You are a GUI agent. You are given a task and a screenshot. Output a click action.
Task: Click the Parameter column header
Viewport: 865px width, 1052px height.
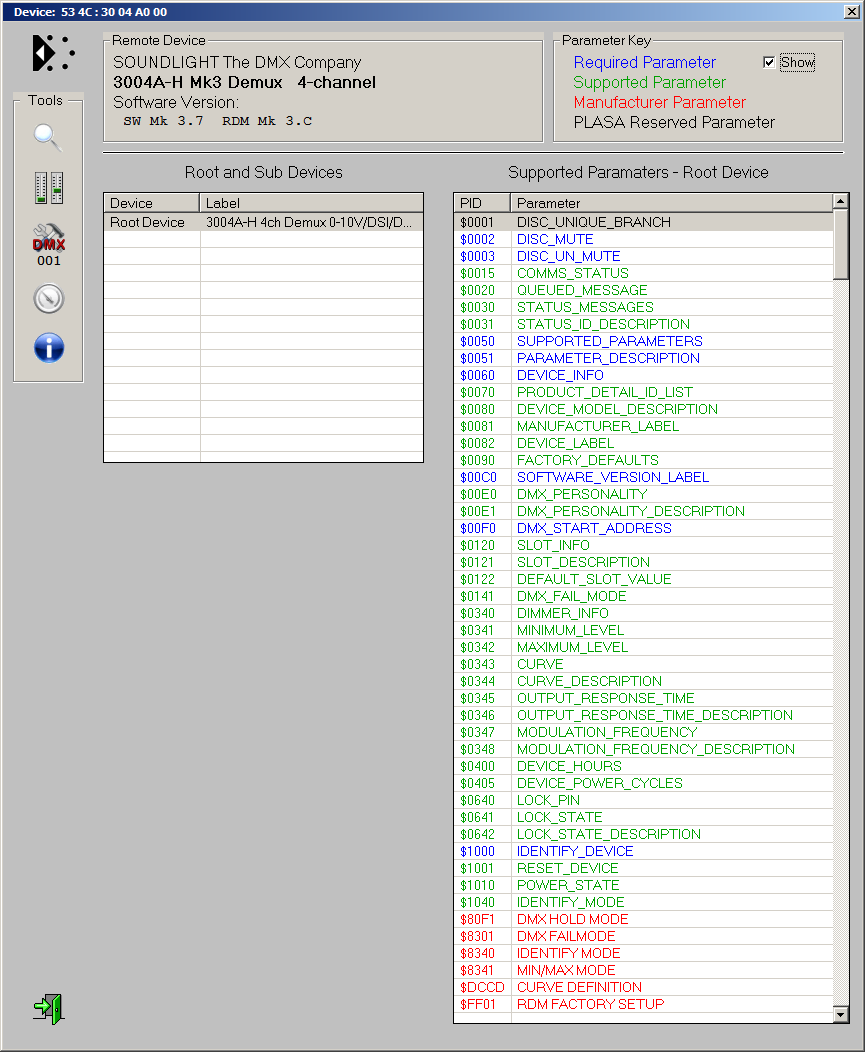coord(670,203)
